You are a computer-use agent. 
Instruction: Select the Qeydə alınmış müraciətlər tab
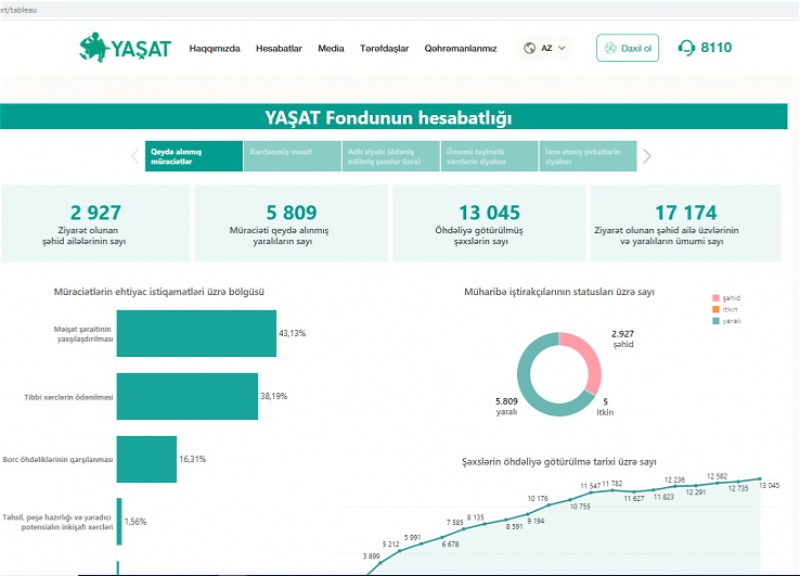pos(194,156)
